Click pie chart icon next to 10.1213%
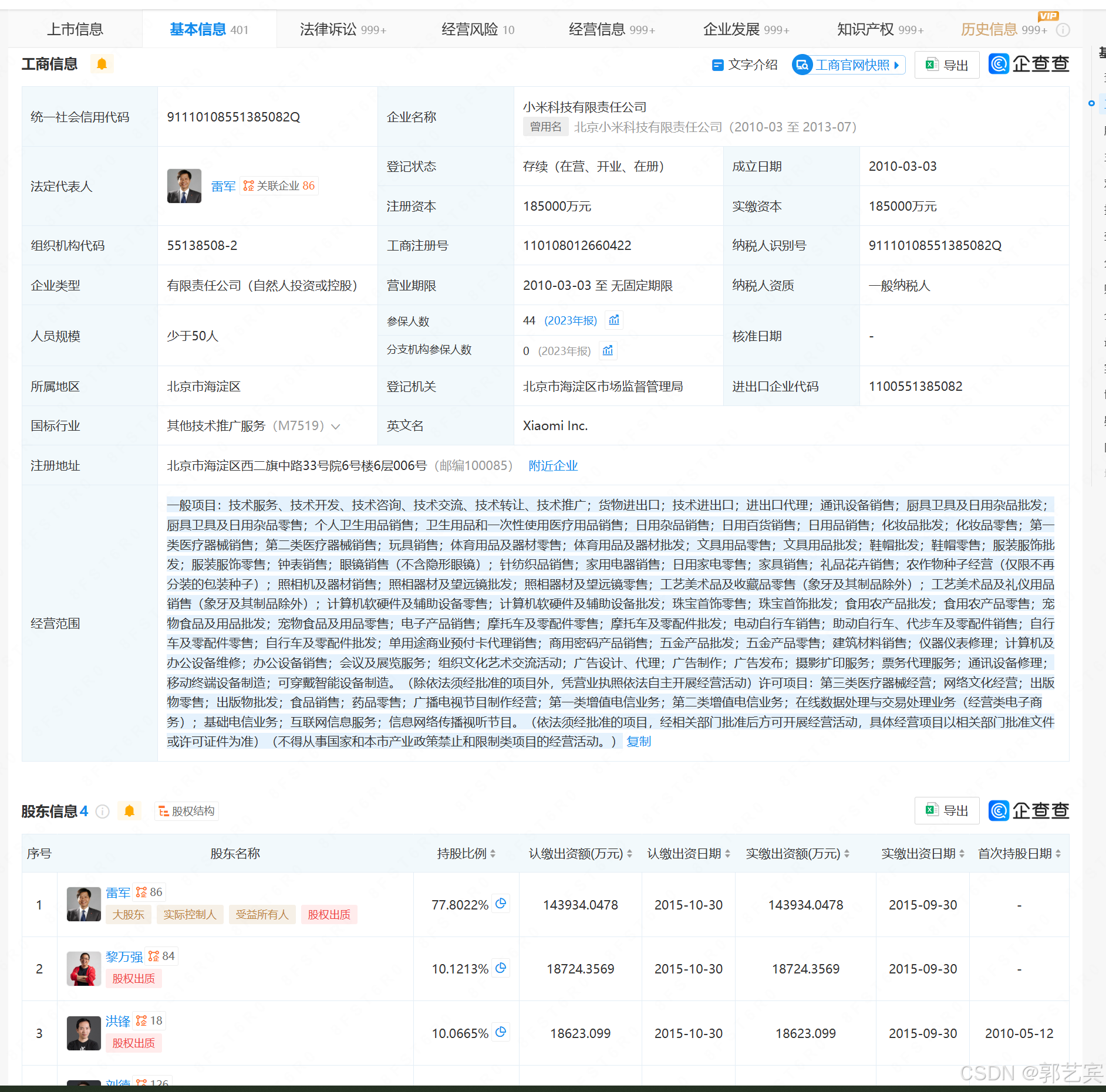 501,968
